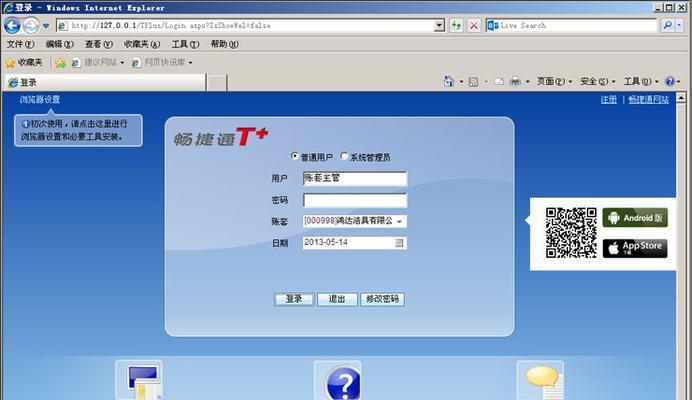Click the browser Forward arrow button

coord(30,26)
